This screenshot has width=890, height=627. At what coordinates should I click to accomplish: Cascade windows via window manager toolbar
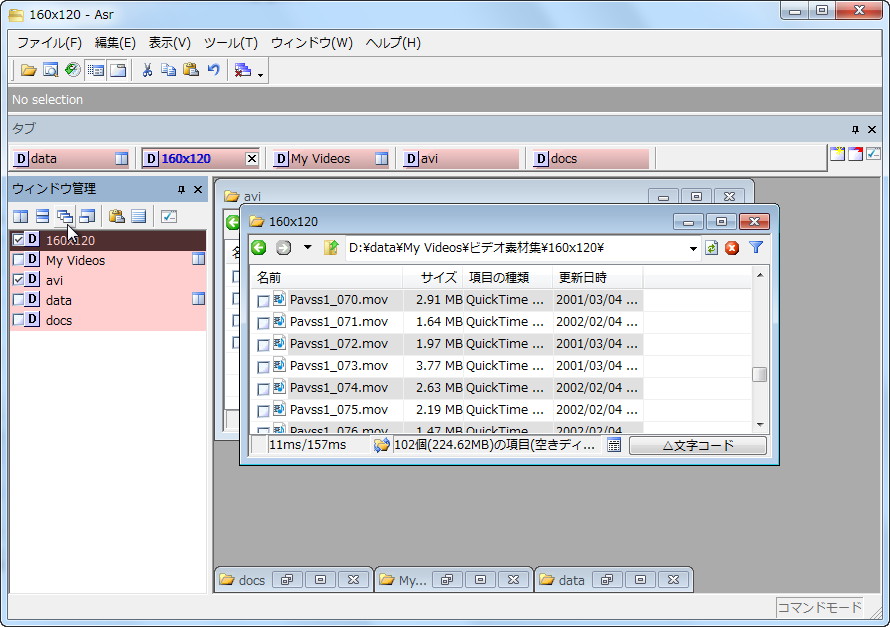point(65,216)
